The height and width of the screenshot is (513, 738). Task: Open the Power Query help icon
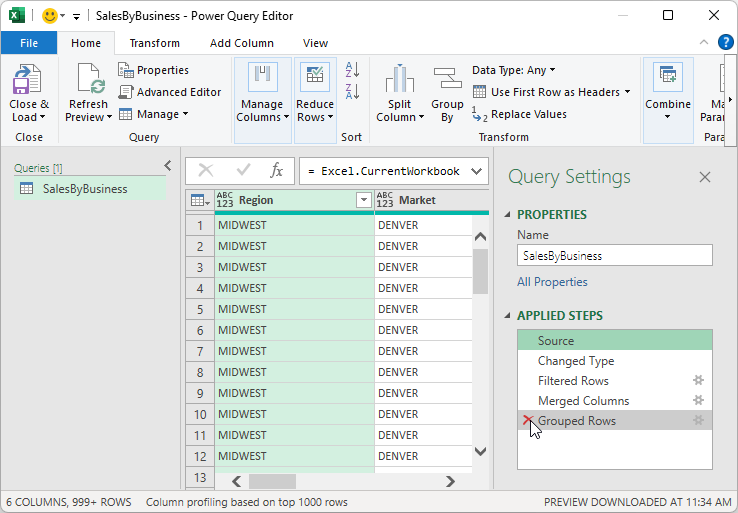pyautogui.click(x=725, y=42)
